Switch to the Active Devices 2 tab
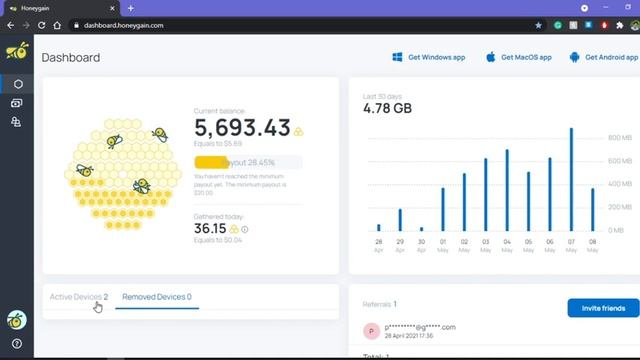The height and width of the screenshot is (360, 640). [79, 297]
